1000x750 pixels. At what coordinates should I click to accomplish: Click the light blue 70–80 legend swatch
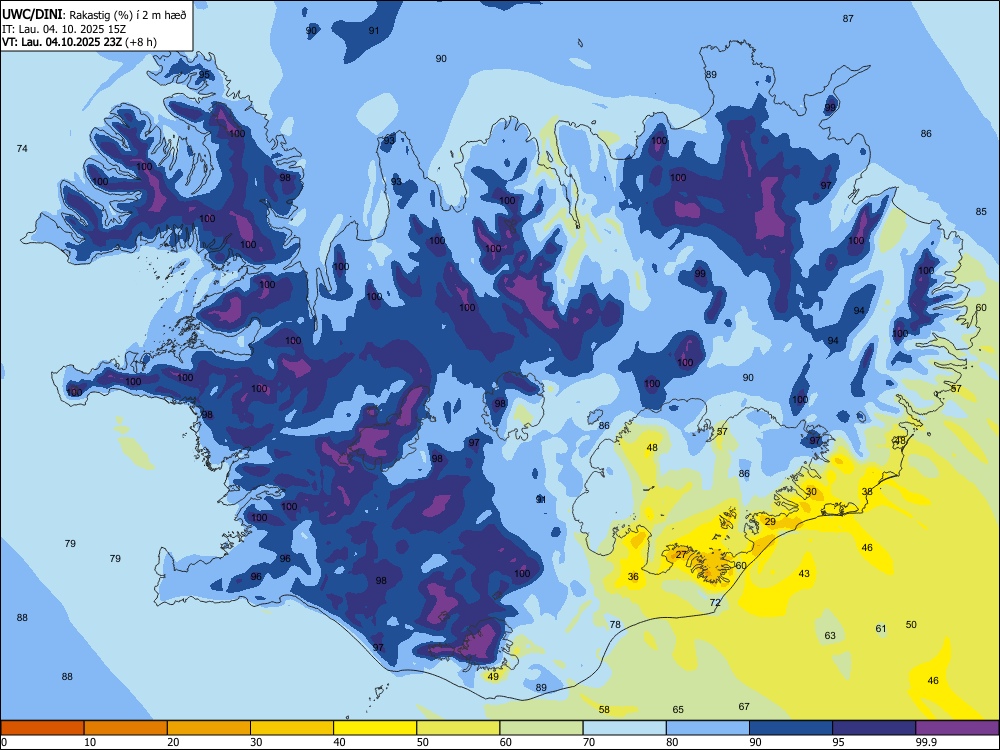click(x=624, y=728)
